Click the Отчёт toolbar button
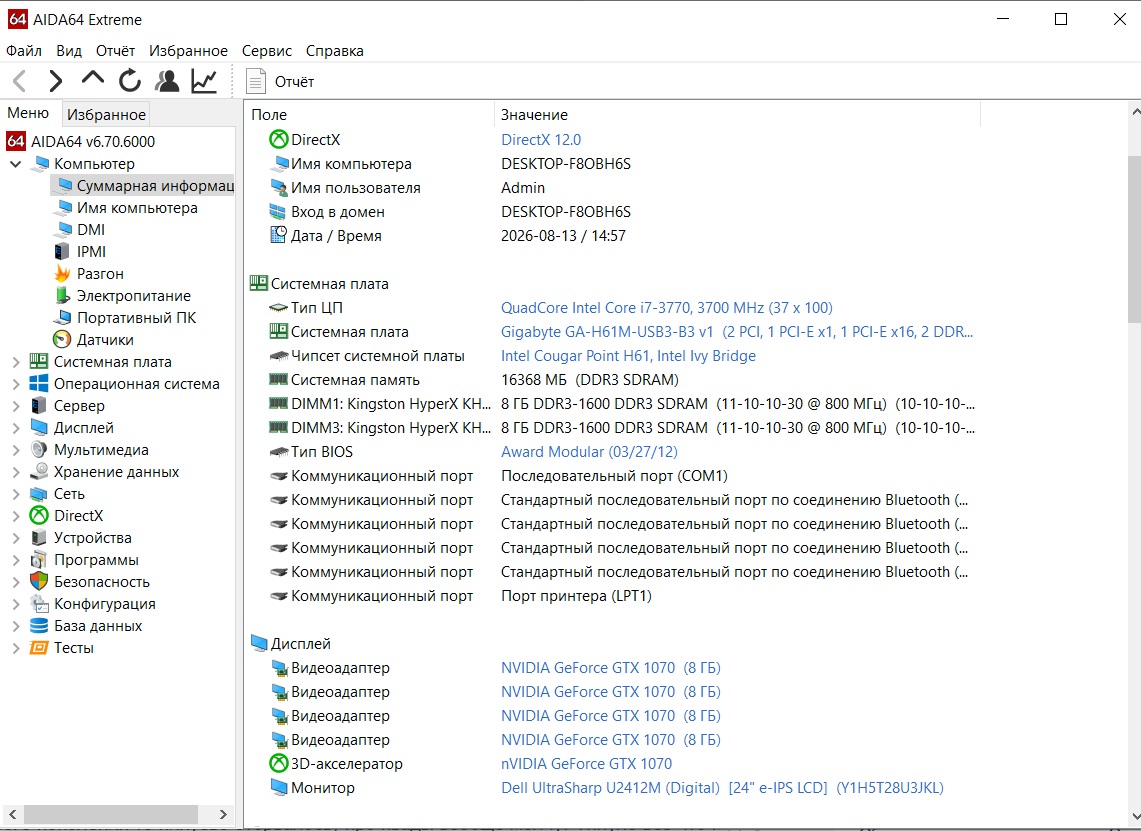Image resolution: width=1141 pixels, height=831 pixels. (x=280, y=81)
